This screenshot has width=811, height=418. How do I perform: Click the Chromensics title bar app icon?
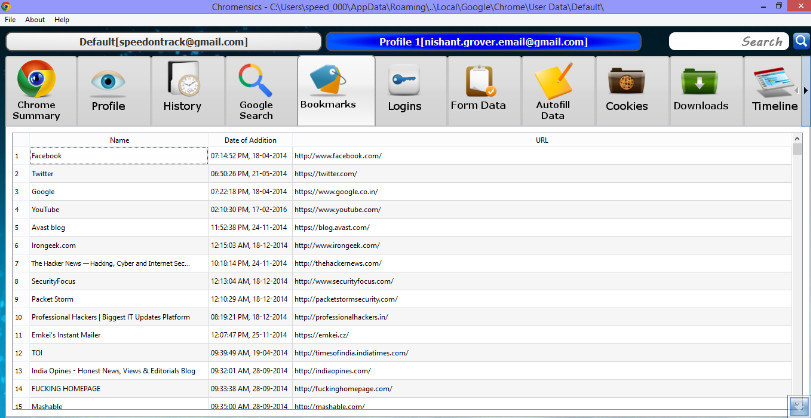[6, 6]
